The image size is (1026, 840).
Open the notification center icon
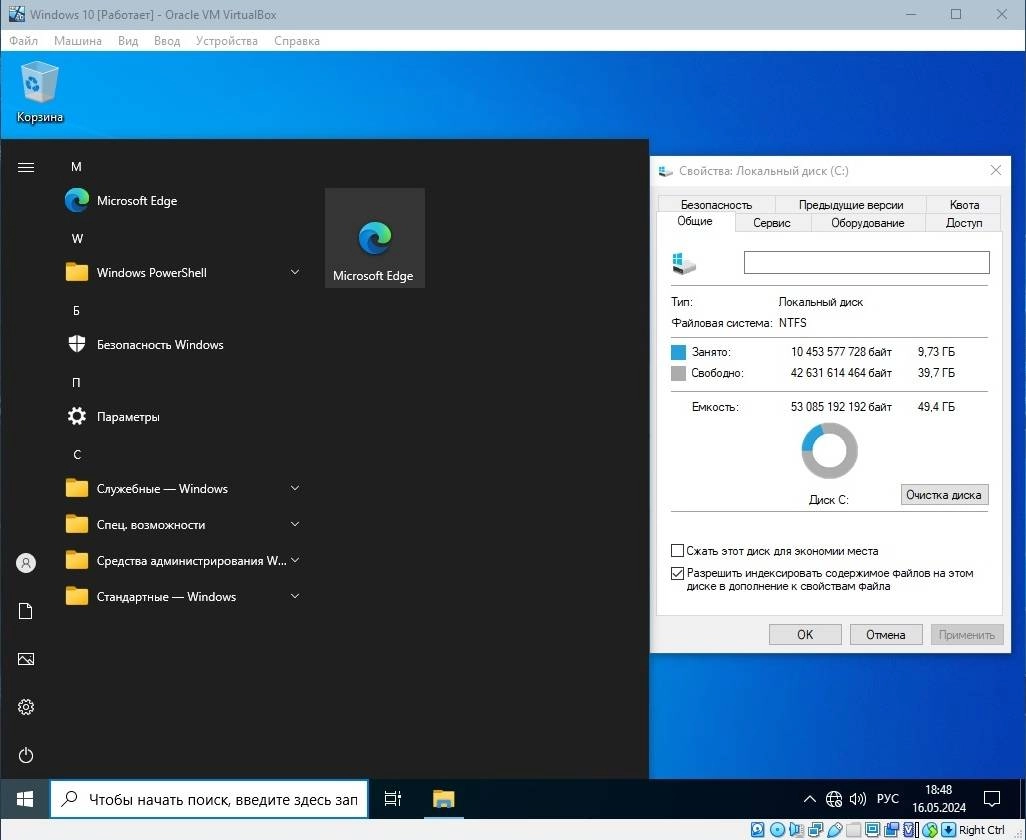pos(992,799)
